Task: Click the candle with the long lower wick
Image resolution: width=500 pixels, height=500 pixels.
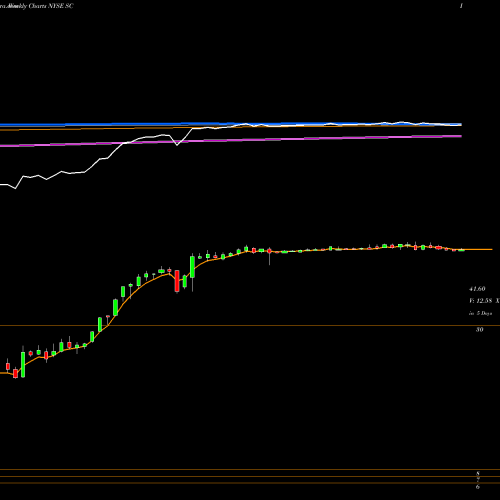Action: [269, 256]
